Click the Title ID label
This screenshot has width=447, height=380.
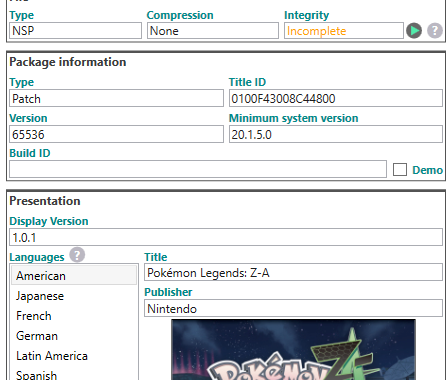[247, 82]
